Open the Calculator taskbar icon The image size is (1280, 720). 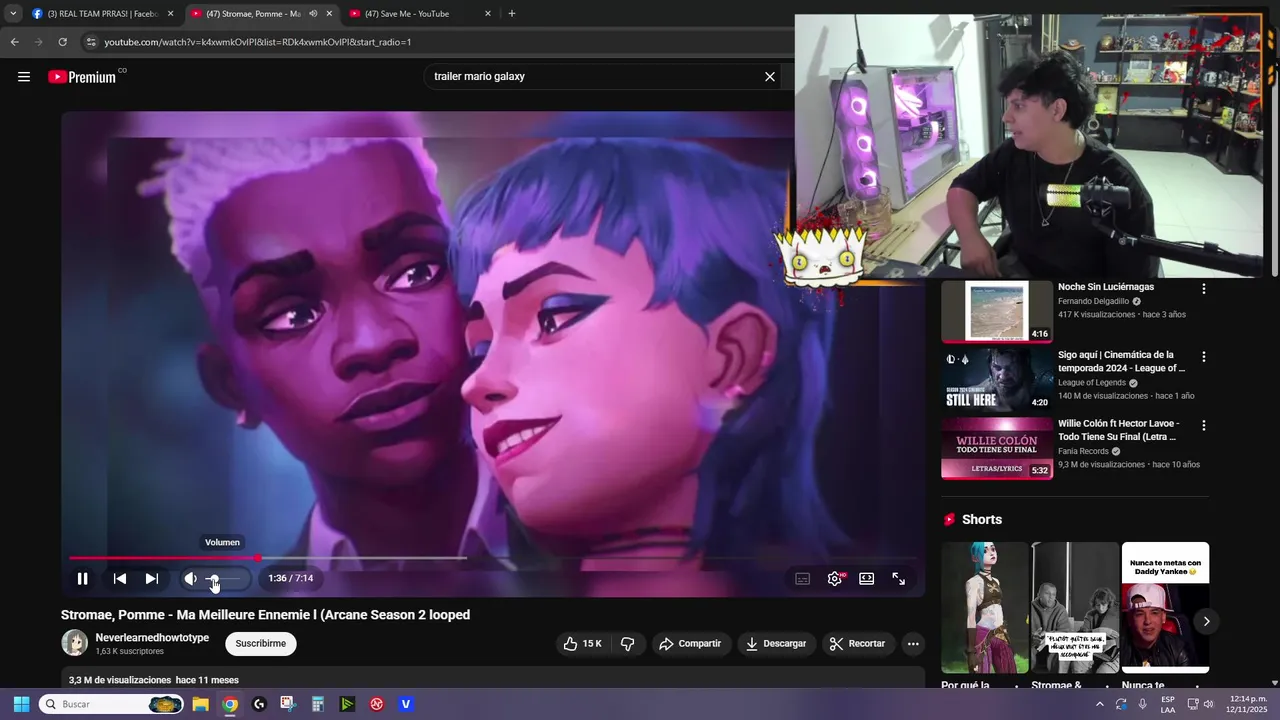point(318,704)
